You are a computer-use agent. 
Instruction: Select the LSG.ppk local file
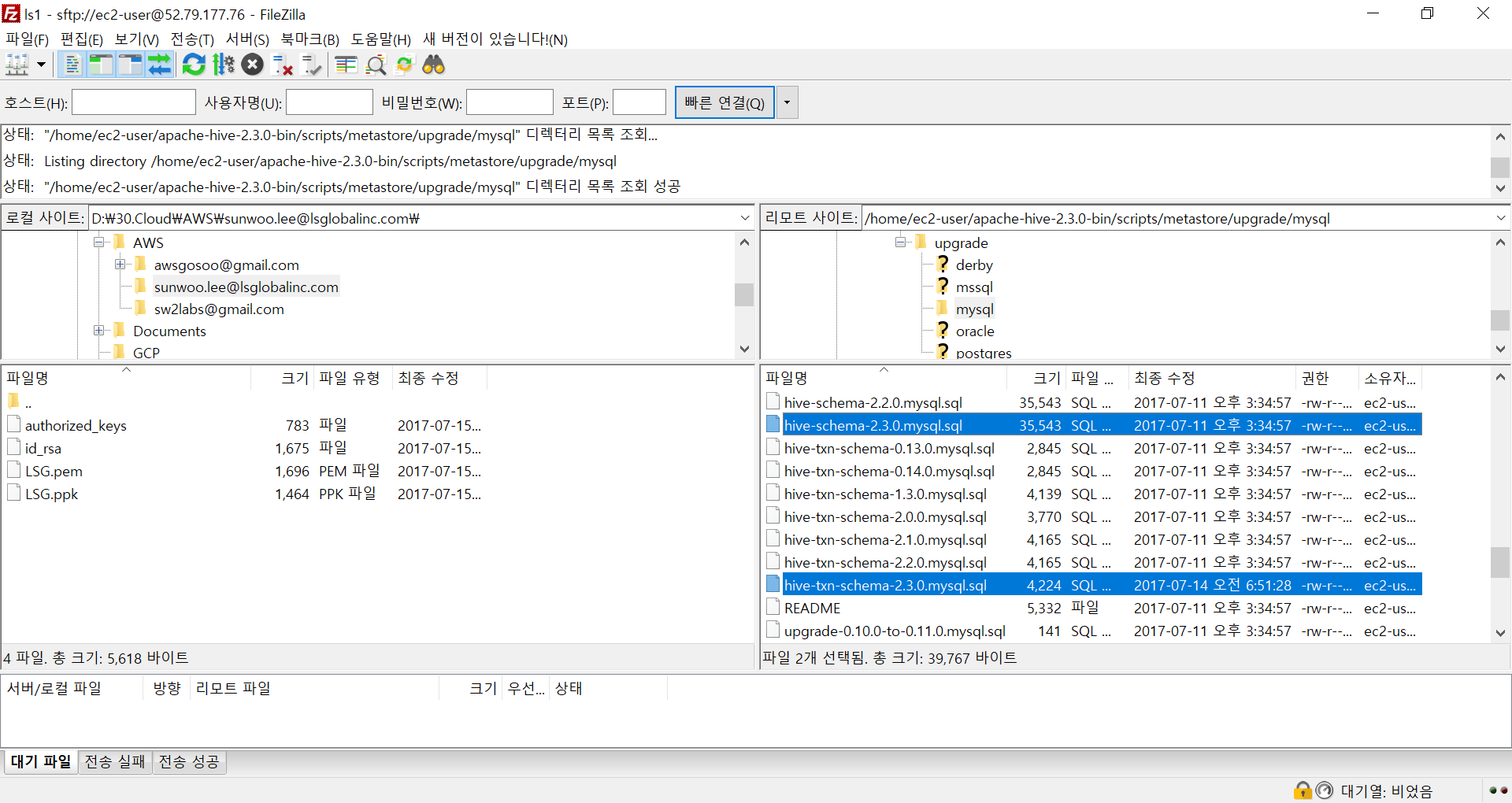pos(51,494)
